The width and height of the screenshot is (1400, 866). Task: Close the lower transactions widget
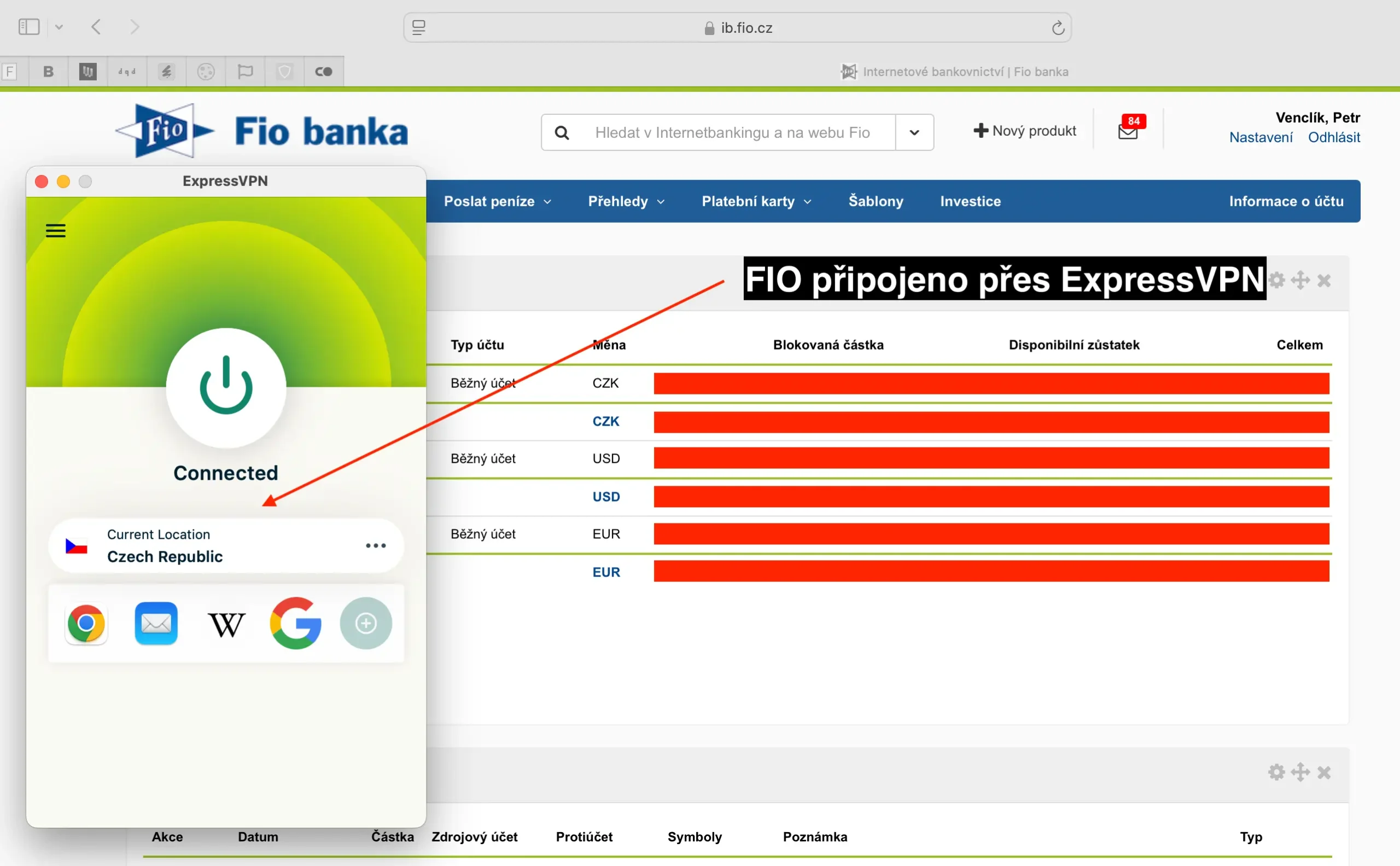click(x=1324, y=772)
